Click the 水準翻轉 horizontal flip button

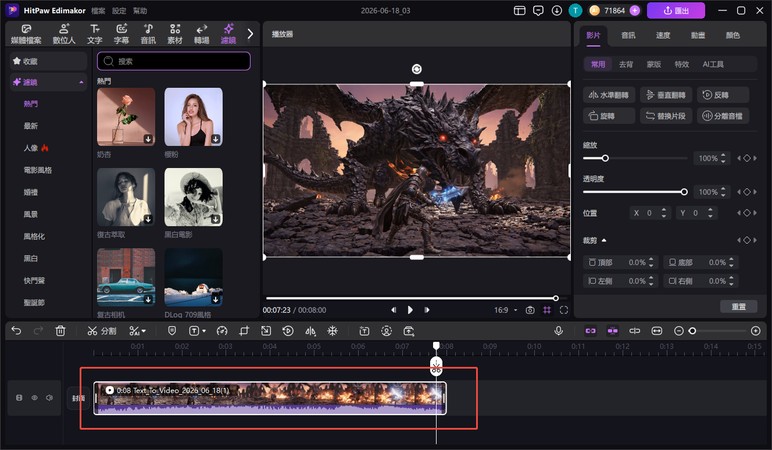coord(609,95)
